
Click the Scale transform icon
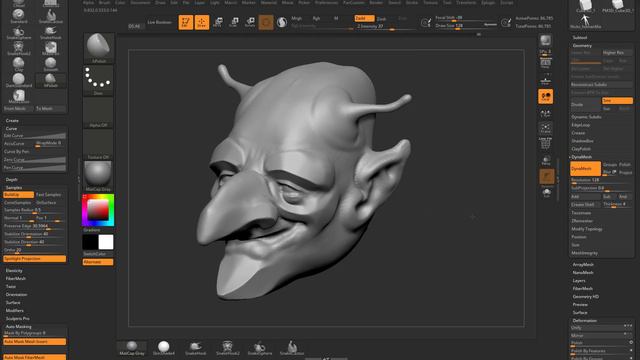[233, 22]
